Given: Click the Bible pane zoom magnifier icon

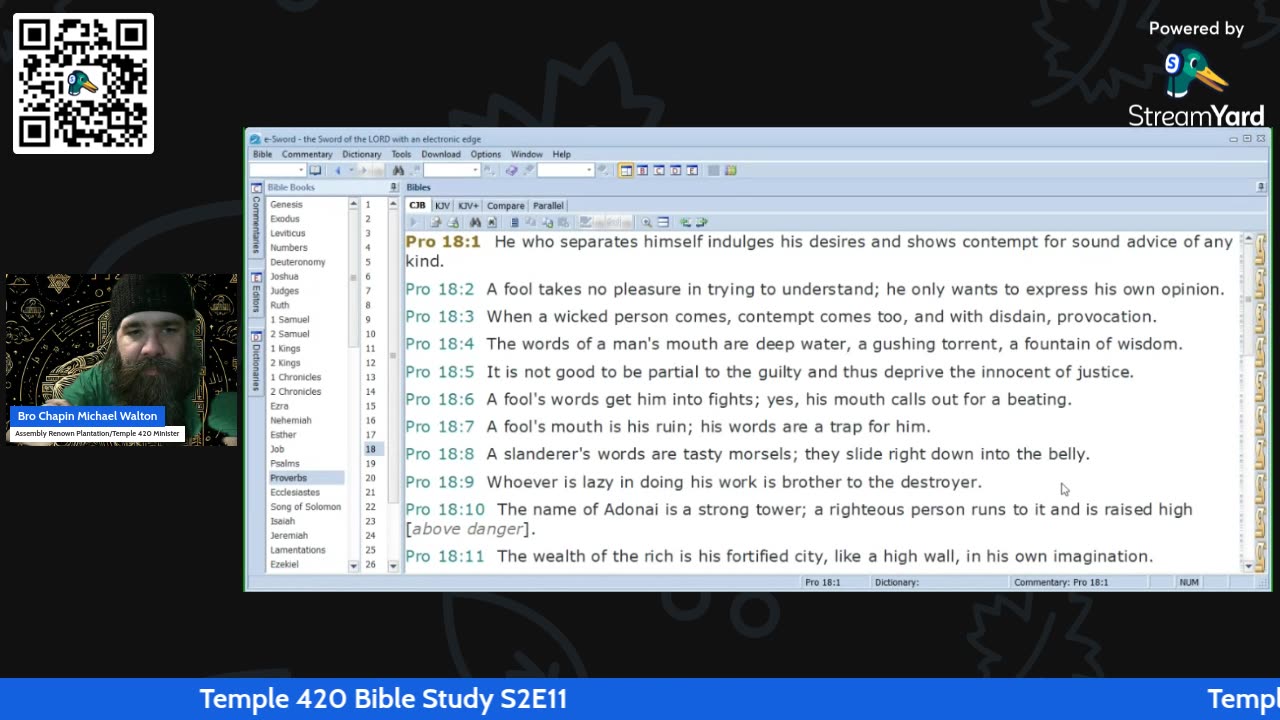Looking at the screenshot, I should coord(646,222).
